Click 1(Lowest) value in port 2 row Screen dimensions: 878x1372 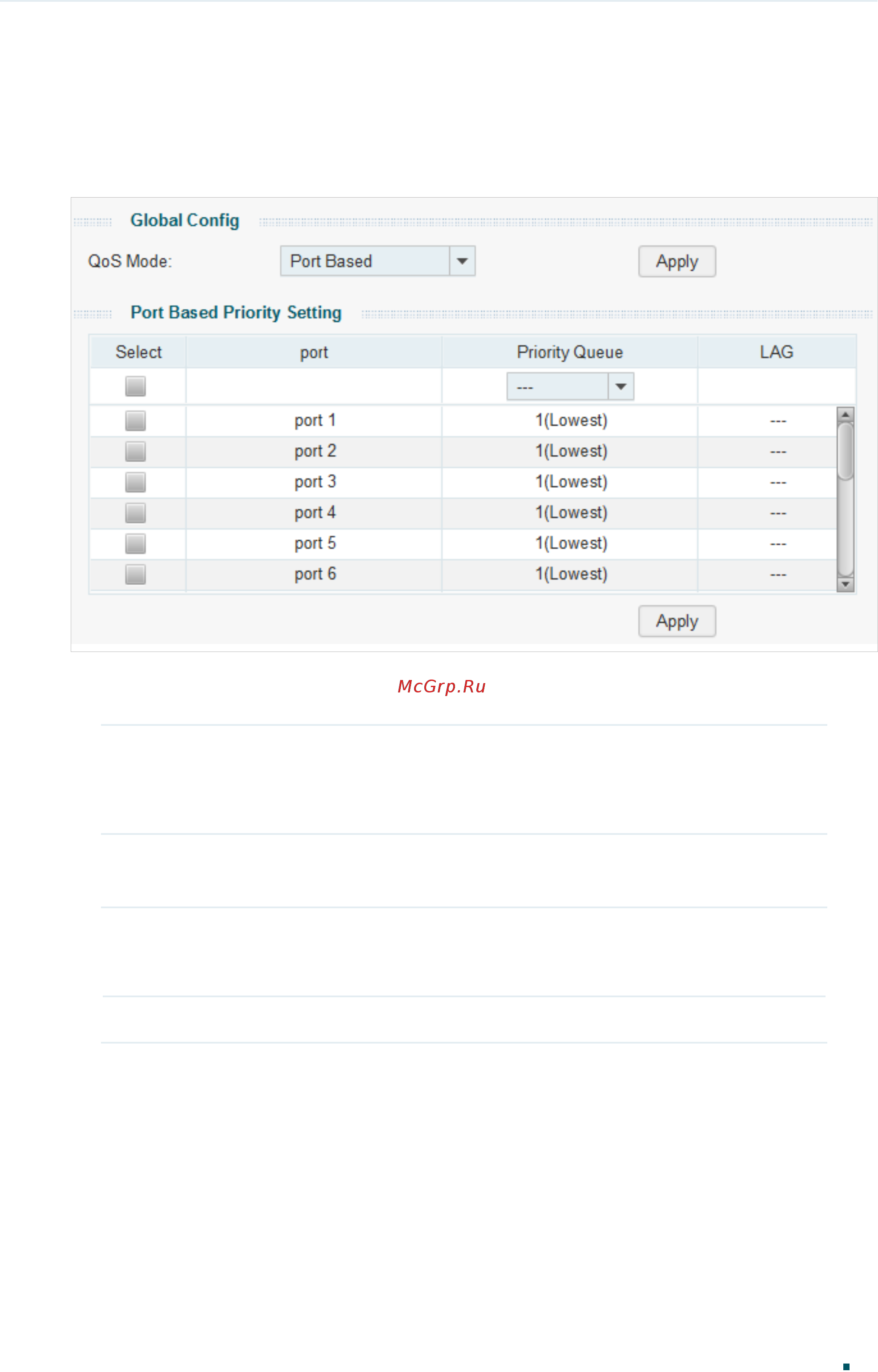point(571,451)
